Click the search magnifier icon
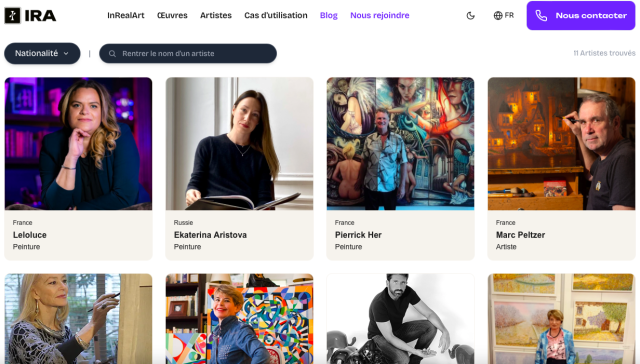Screen dimensions: 640x364 (x=112, y=53)
